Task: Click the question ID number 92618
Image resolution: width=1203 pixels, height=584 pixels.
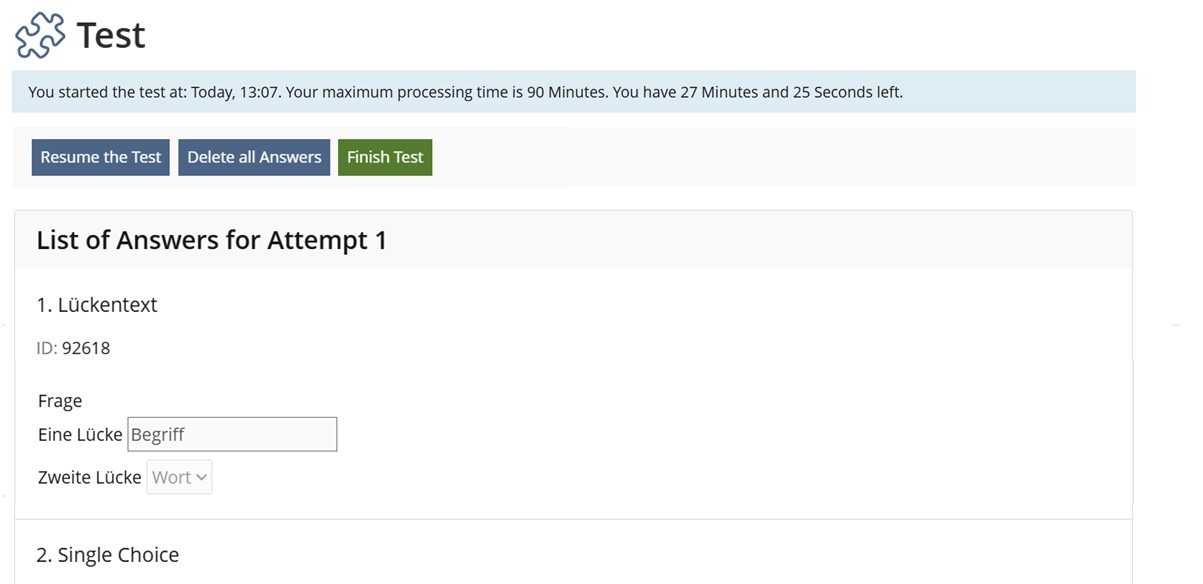Action: click(x=86, y=348)
